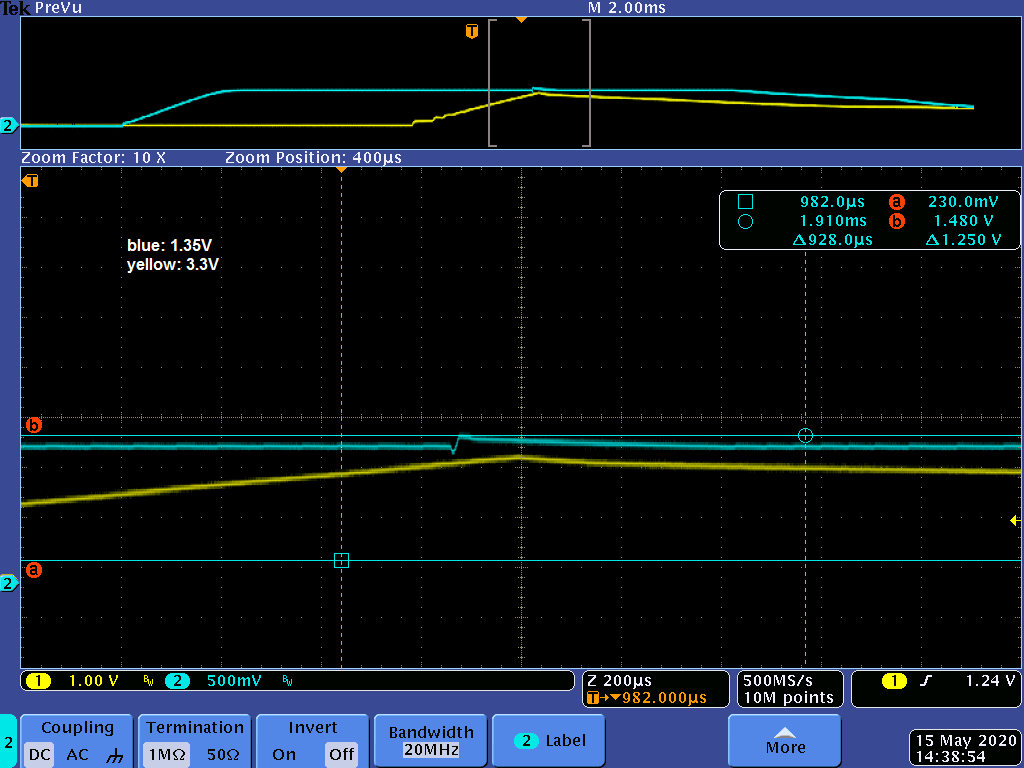The height and width of the screenshot is (768, 1024).
Task: Click the 1.910ms cursor time value
Action: (833, 221)
